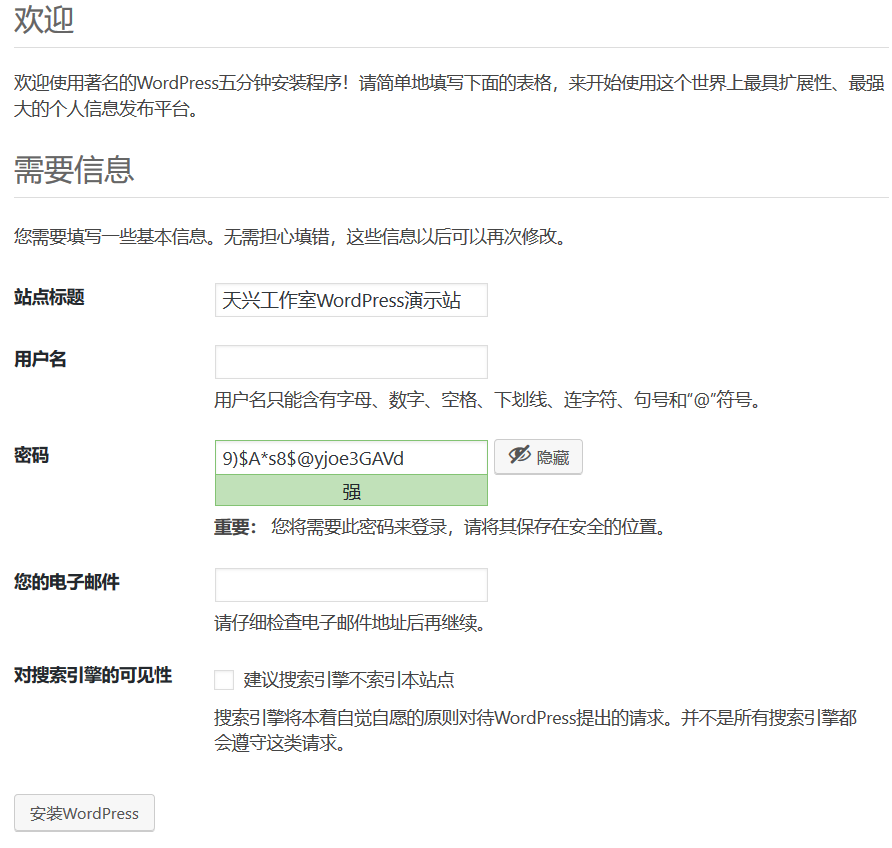
Task: Click the 建议搜索引擎不索引本站点 label text
Action: pyautogui.click(x=349, y=680)
